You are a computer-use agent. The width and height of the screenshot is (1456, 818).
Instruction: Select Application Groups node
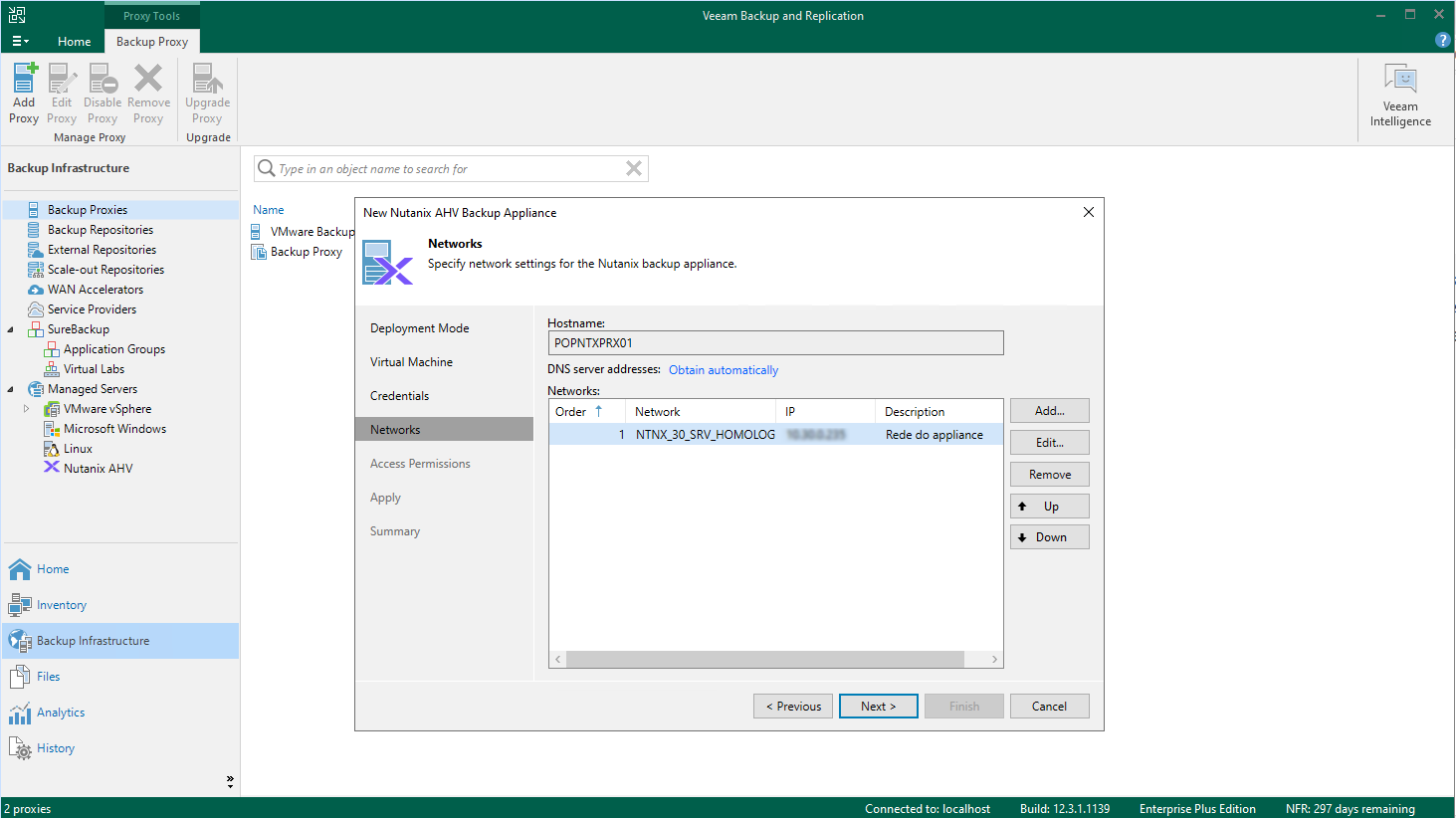pos(114,349)
